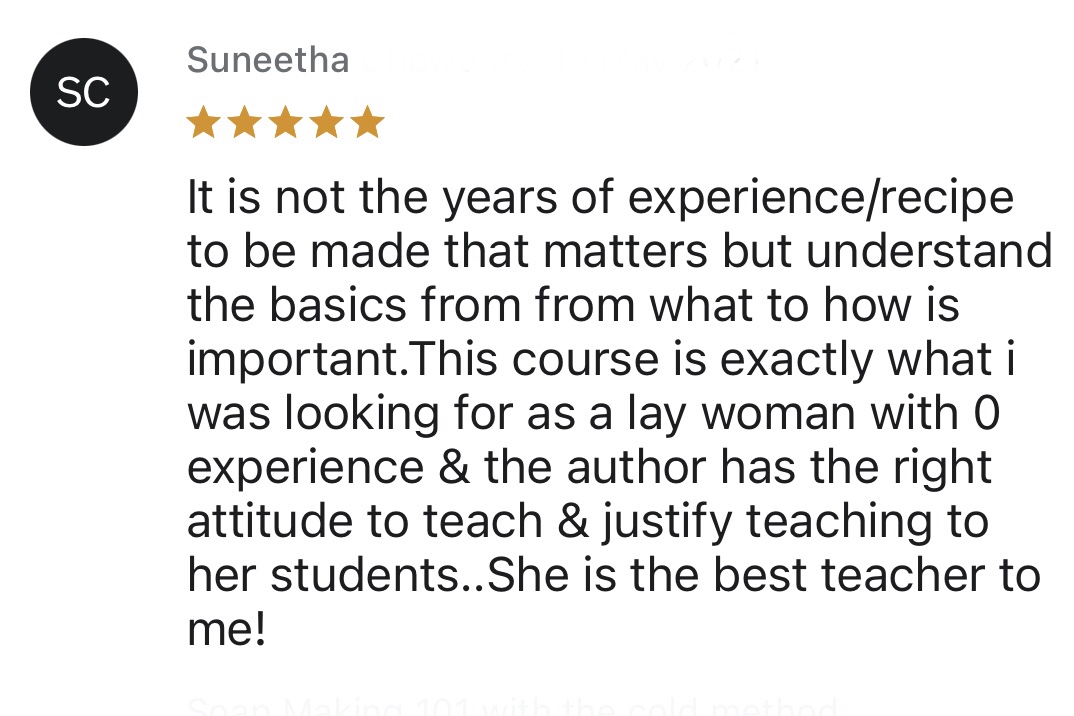
Task: Click "important.This" in the review text
Action: point(342,360)
